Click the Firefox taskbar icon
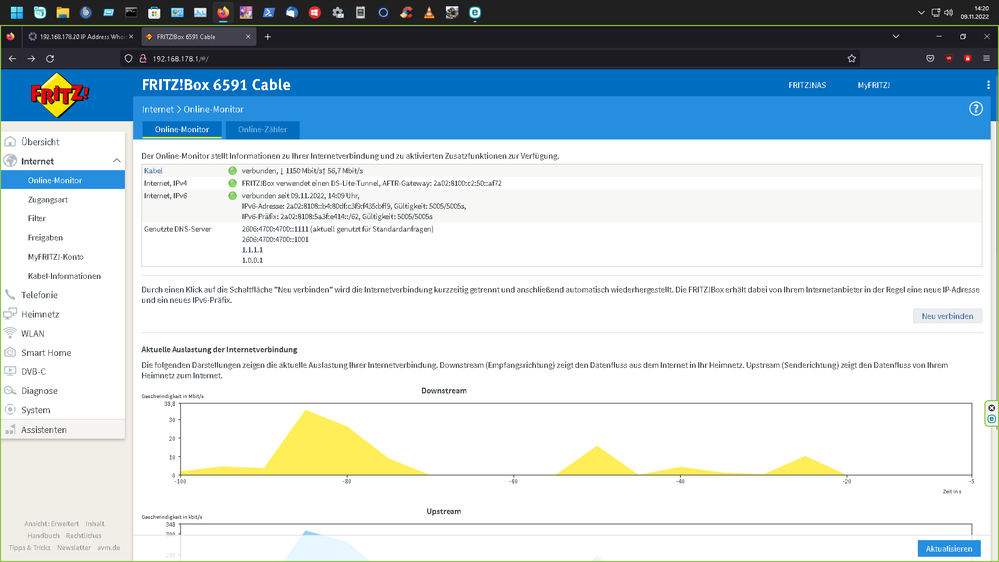 223,12
